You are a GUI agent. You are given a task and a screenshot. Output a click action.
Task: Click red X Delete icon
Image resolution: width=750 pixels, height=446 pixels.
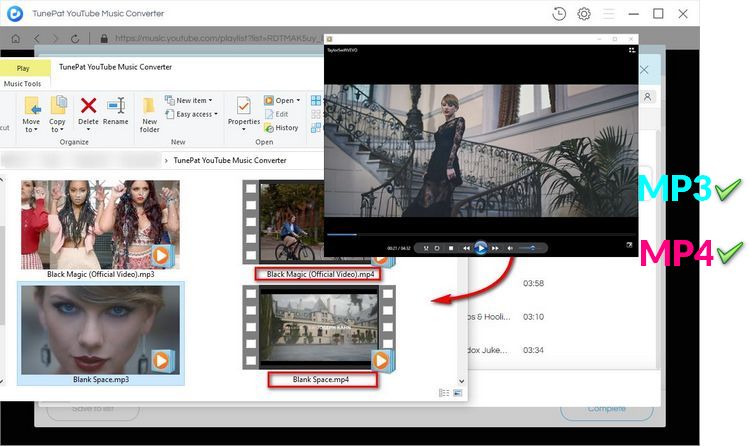88,105
